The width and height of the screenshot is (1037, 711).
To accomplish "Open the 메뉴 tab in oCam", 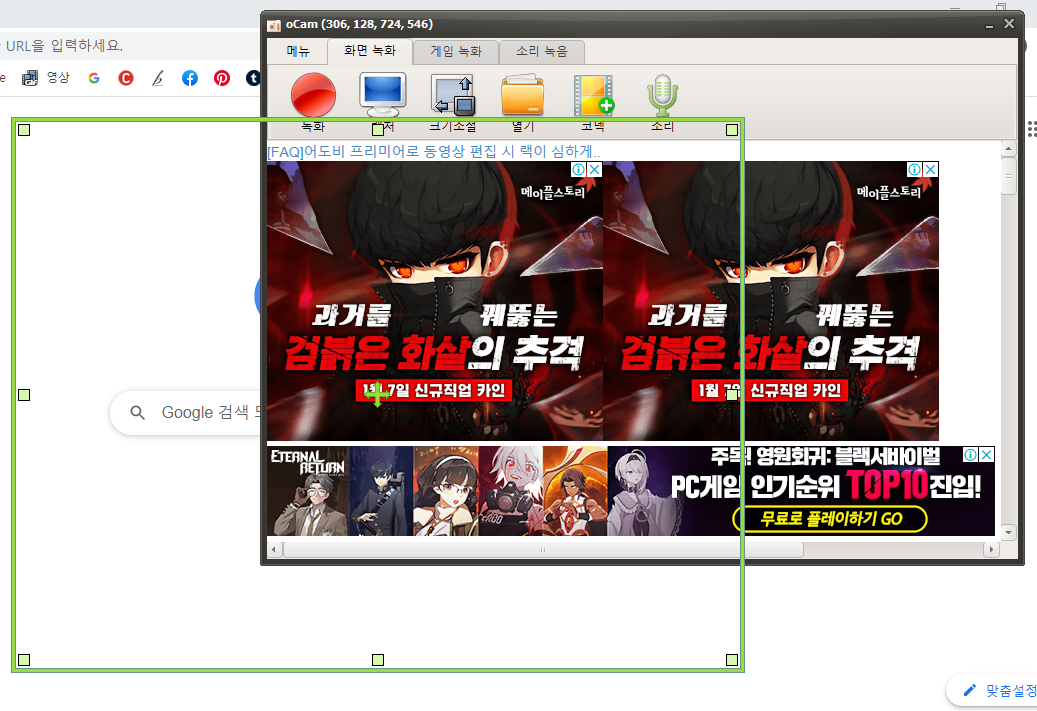I will point(298,51).
